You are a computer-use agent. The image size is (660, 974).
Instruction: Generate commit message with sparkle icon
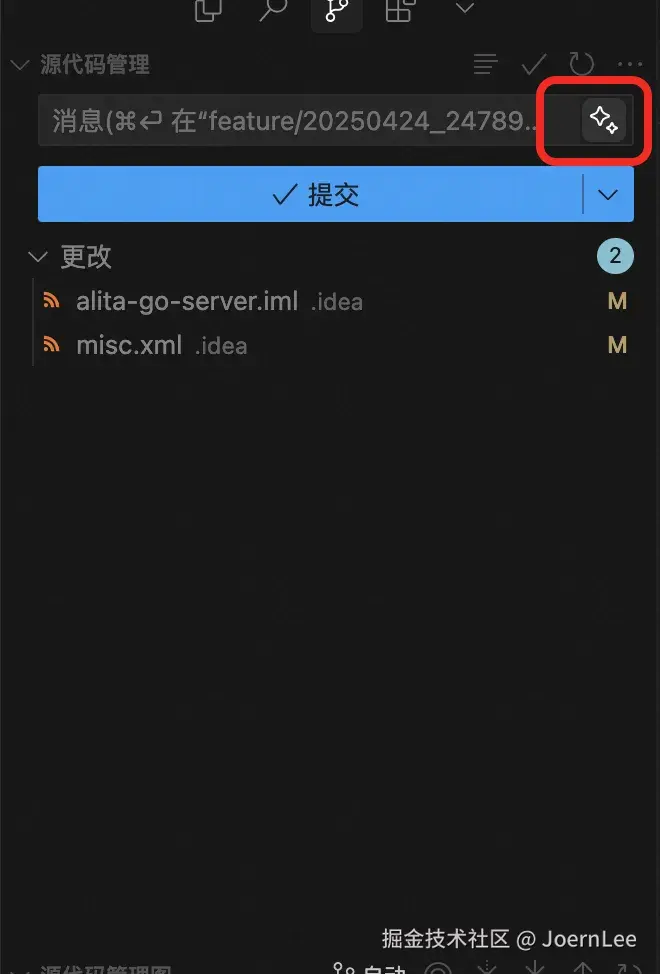click(x=603, y=119)
